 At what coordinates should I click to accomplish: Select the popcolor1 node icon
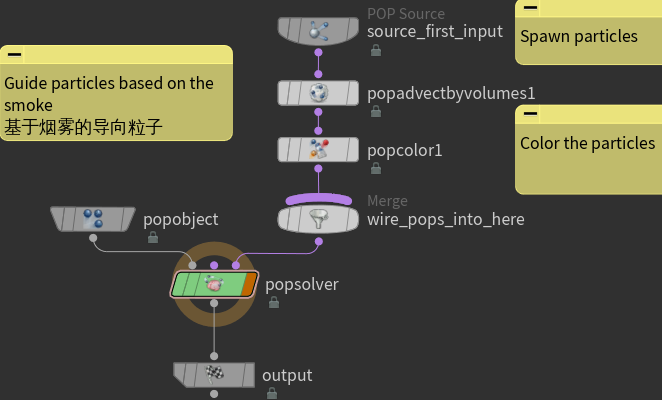click(x=318, y=150)
